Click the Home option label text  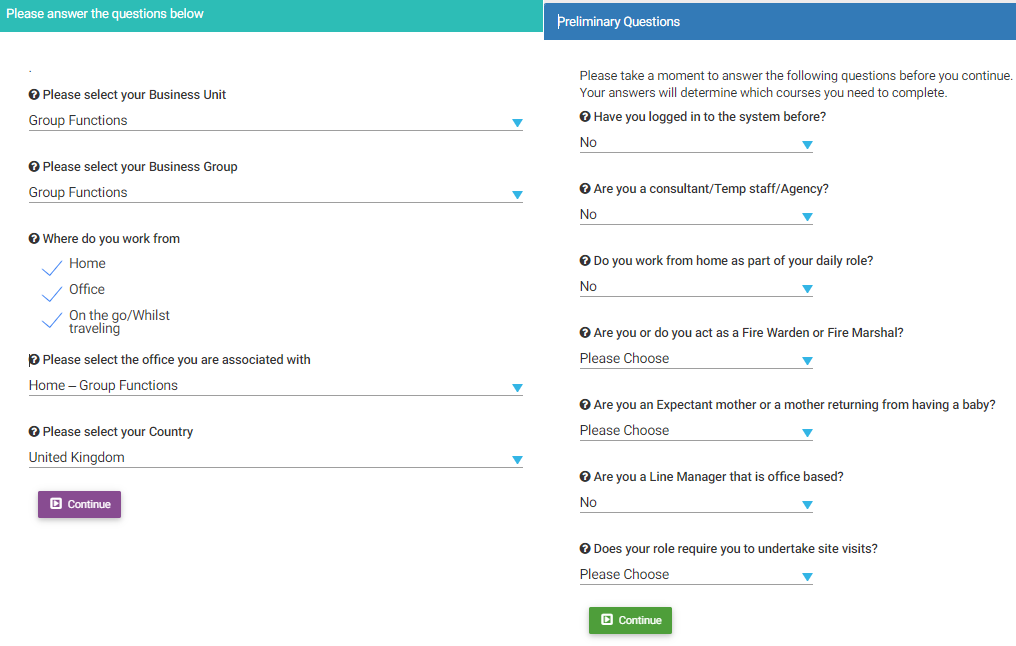coord(87,263)
